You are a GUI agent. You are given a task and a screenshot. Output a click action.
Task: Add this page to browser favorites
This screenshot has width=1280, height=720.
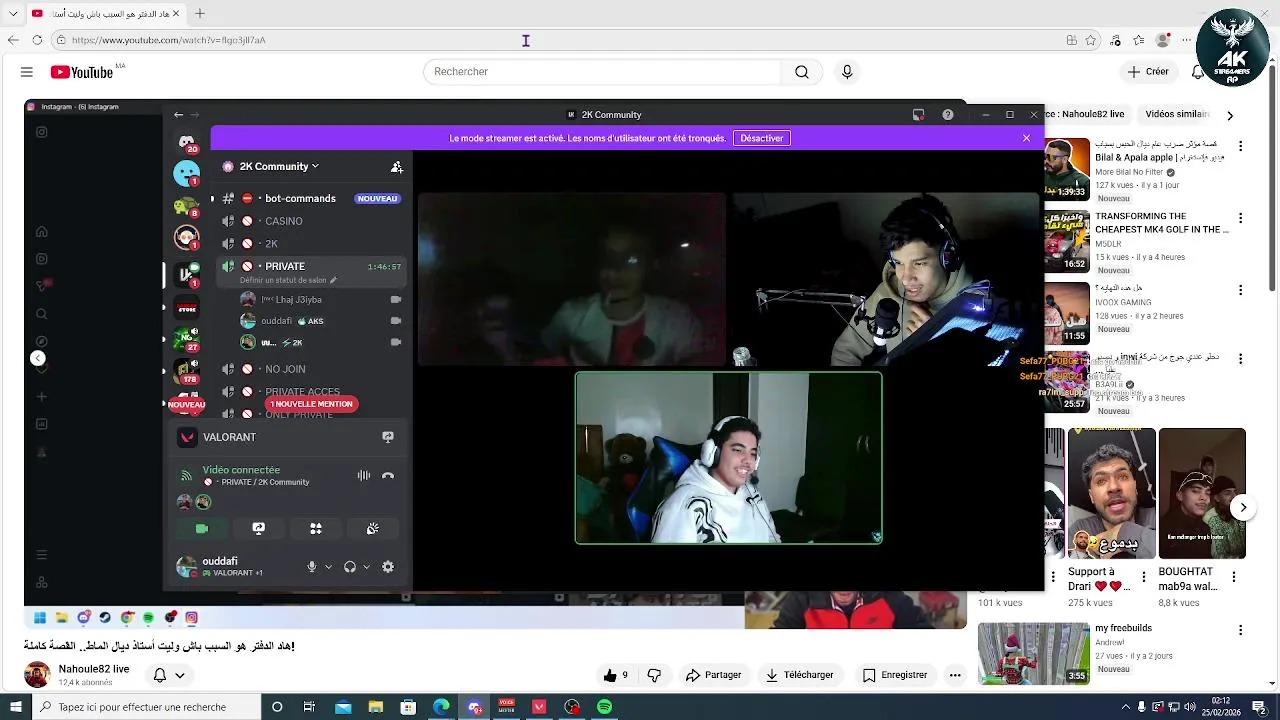click(1091, 40)
